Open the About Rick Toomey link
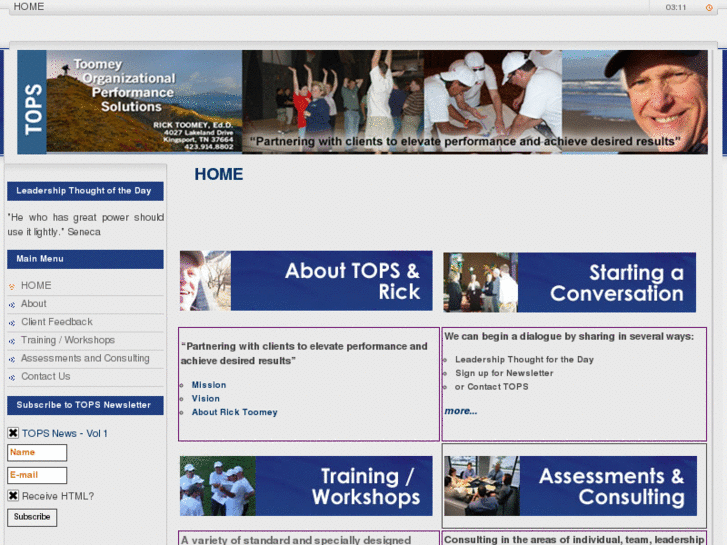Screen dimensions: 727x545 click(234, 412)
